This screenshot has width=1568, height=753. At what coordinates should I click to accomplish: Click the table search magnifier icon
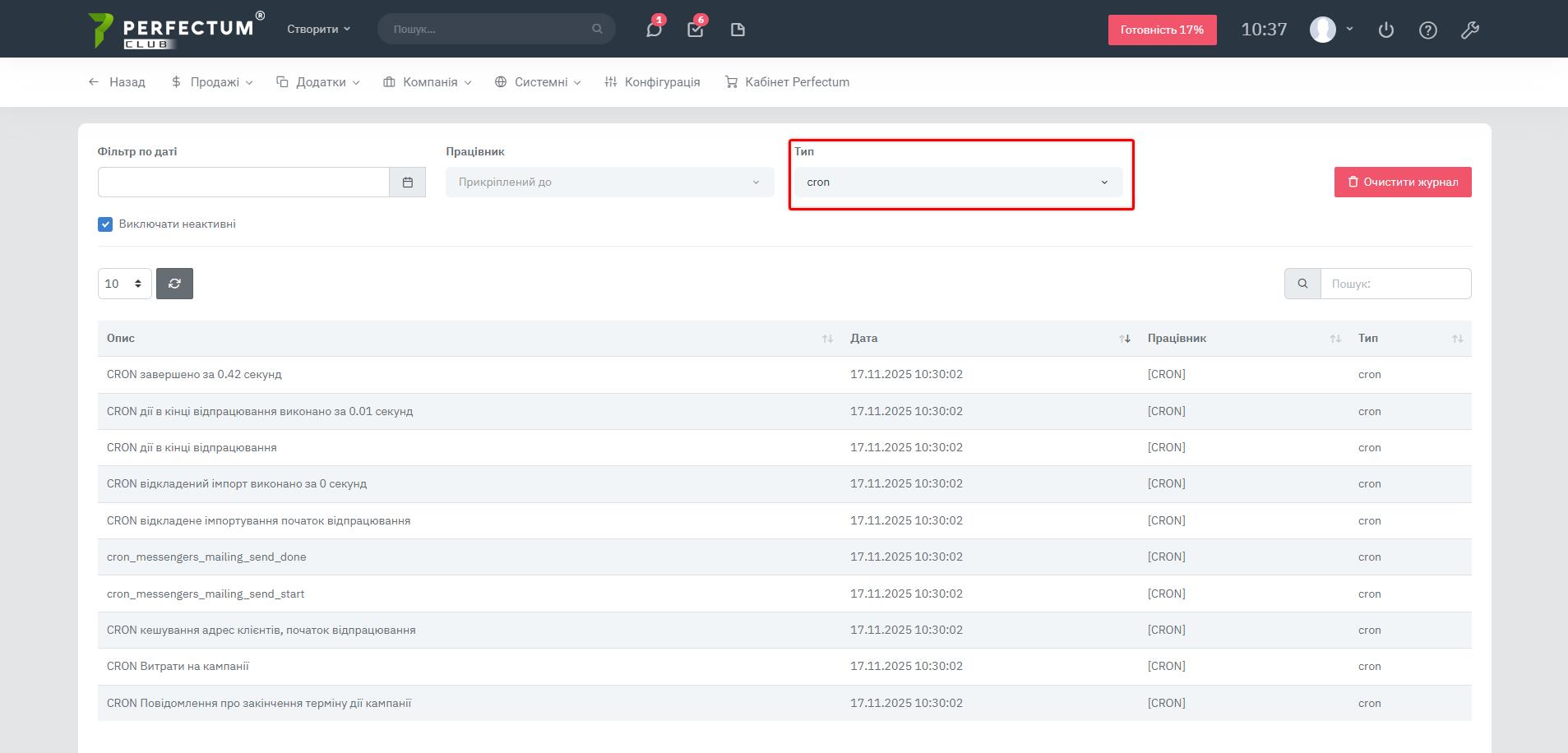click(x=1302, y=284)
